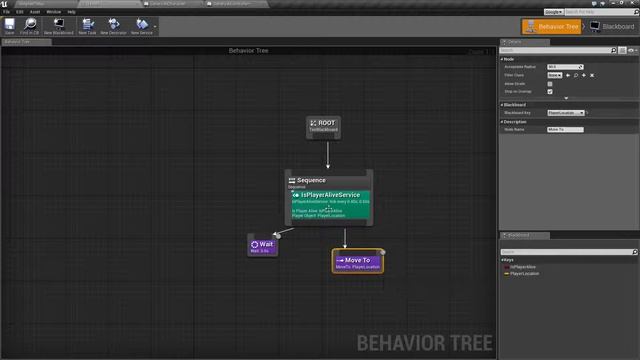The width and height of the screenshot is (640, 360).
Task: Switch to Blackboard mode button
Action: click(x=612, y=27)
